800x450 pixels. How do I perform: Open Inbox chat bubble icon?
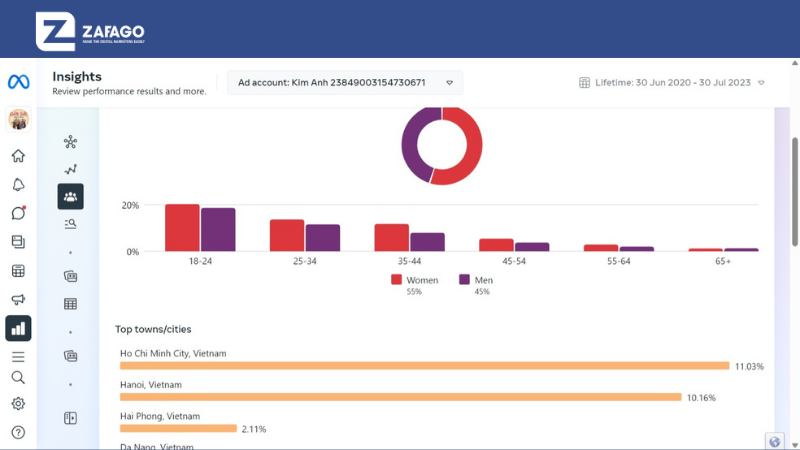click(x=18, y=213)
